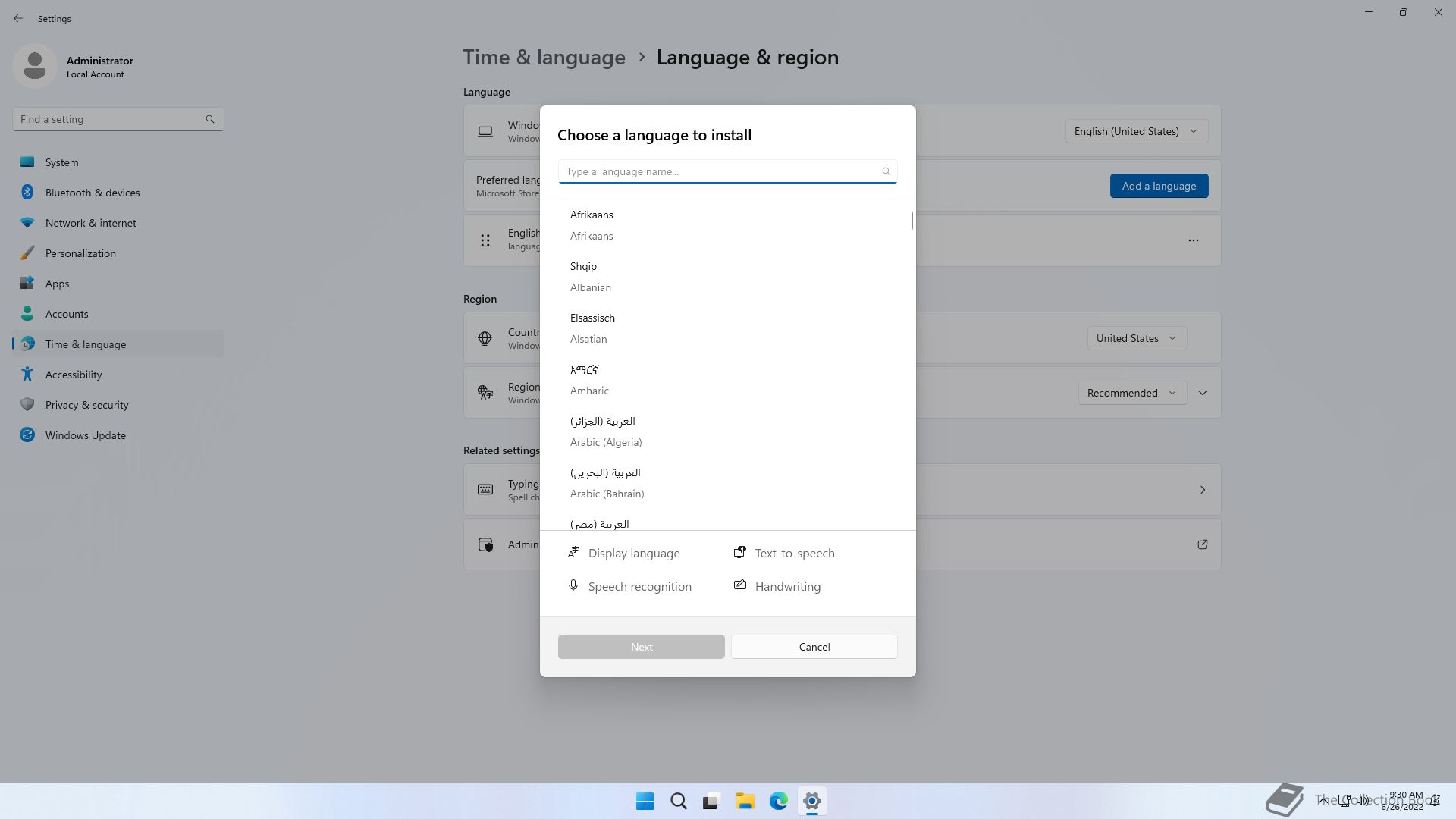Click the Handwriting pen icon

point(739,585)
